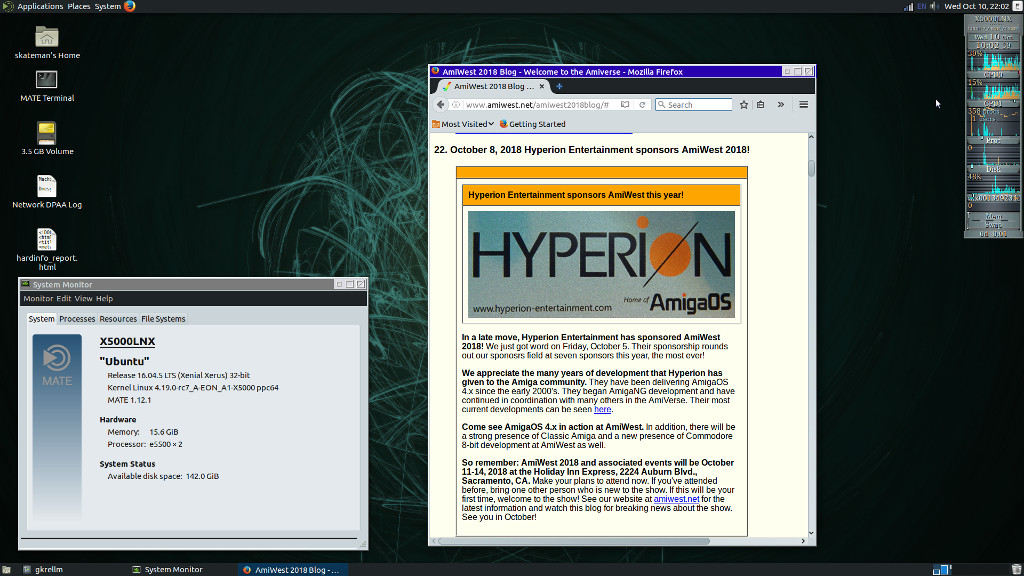Click the Show Desktop icon in bottom panel
This screenshot has width=1024, height=576.
click(6, 569)
